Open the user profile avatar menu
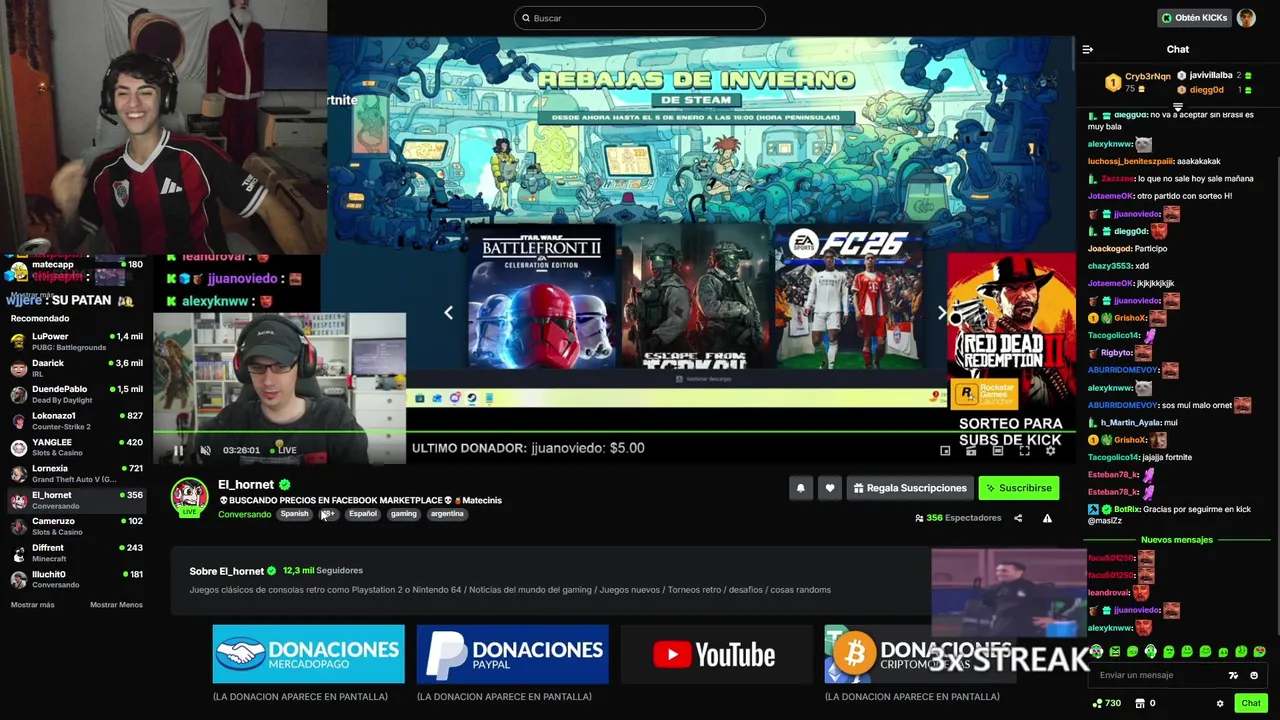This screenshot has height=720, width=1280. (x=1246, y=18)
